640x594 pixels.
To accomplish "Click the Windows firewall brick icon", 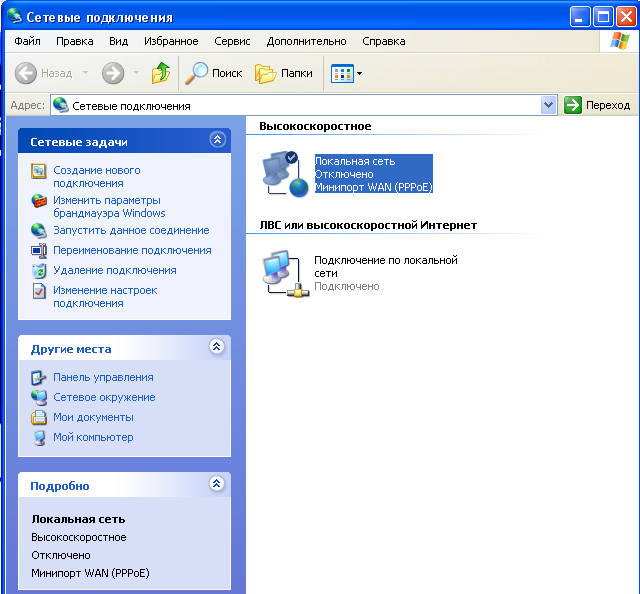I will (x=39, y=200).
